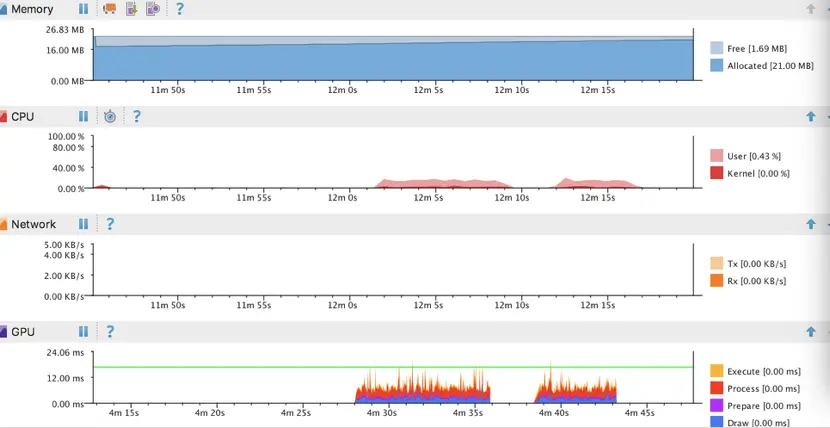Move the Network panel up
Screen dimensions: 830x428
click(810, 224)
